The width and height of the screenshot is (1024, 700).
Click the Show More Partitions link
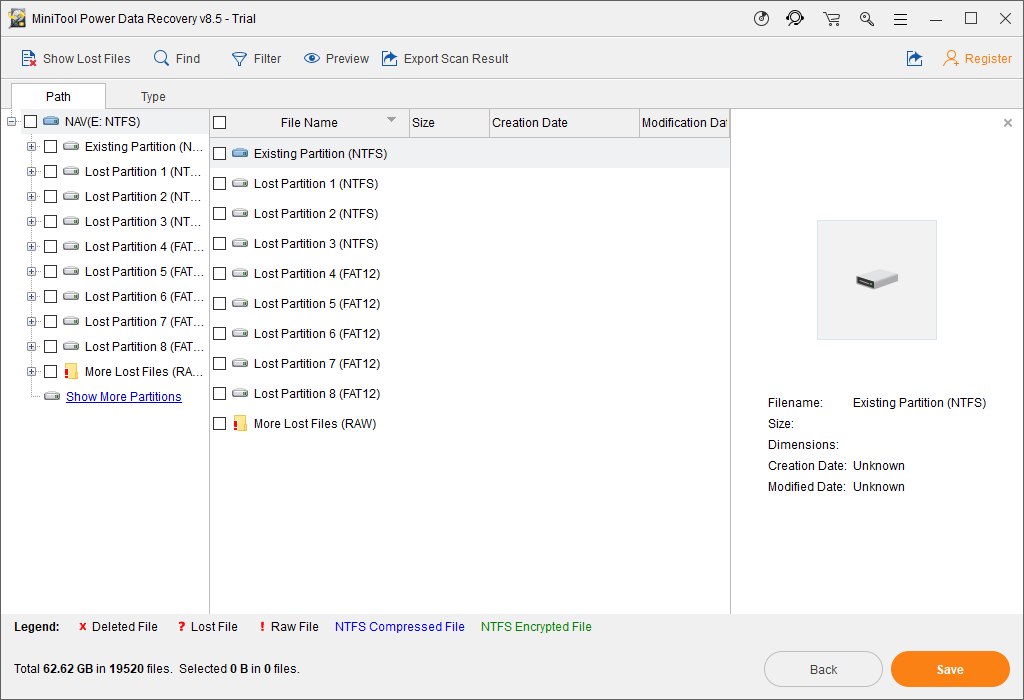tap(124, 397)
